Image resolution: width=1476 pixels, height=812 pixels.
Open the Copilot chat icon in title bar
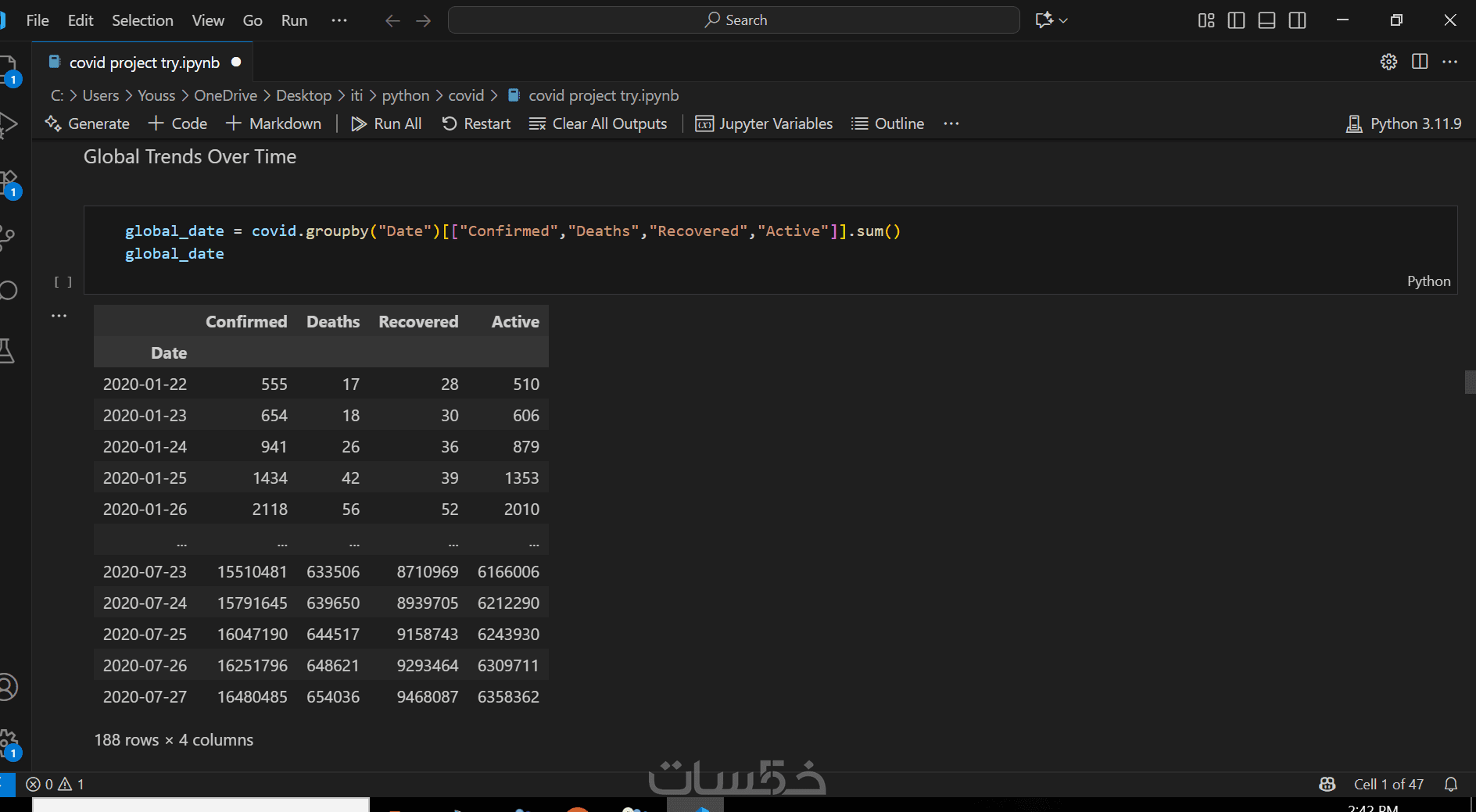1044,20
